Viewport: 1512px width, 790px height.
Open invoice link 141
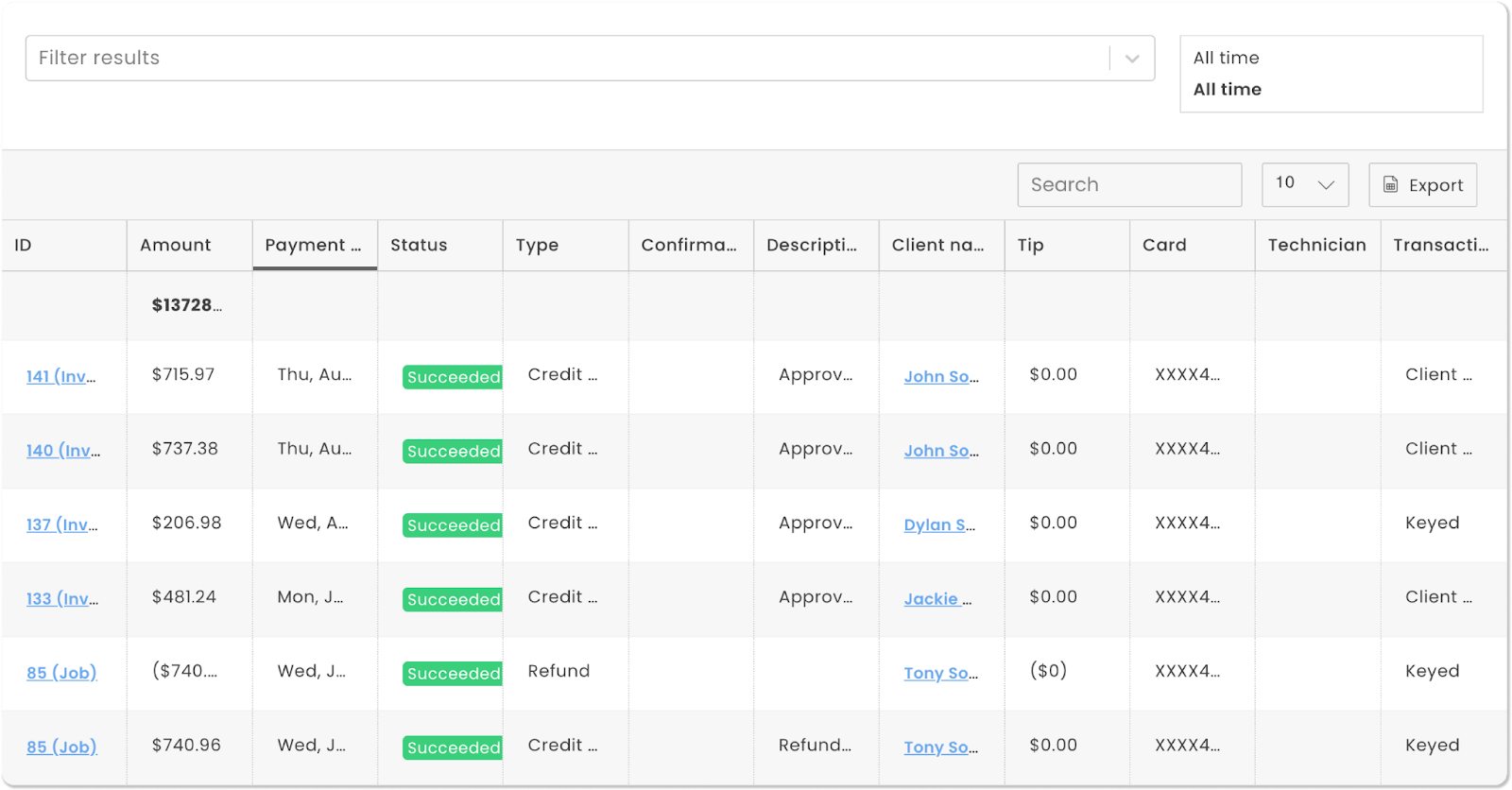[x=61, y=376]
